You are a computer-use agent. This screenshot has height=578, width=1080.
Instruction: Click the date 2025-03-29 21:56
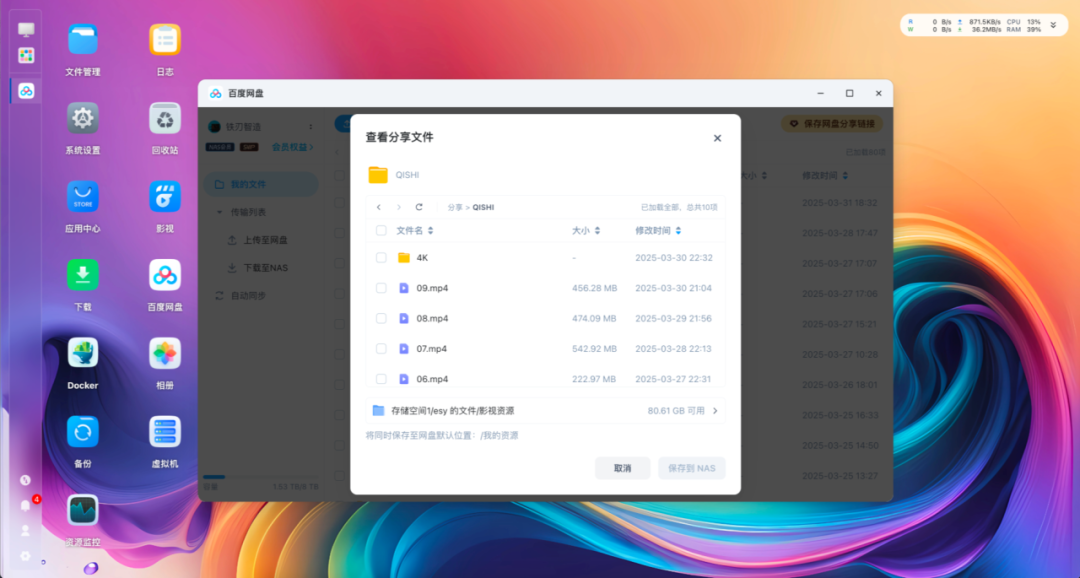coord(674,318)
